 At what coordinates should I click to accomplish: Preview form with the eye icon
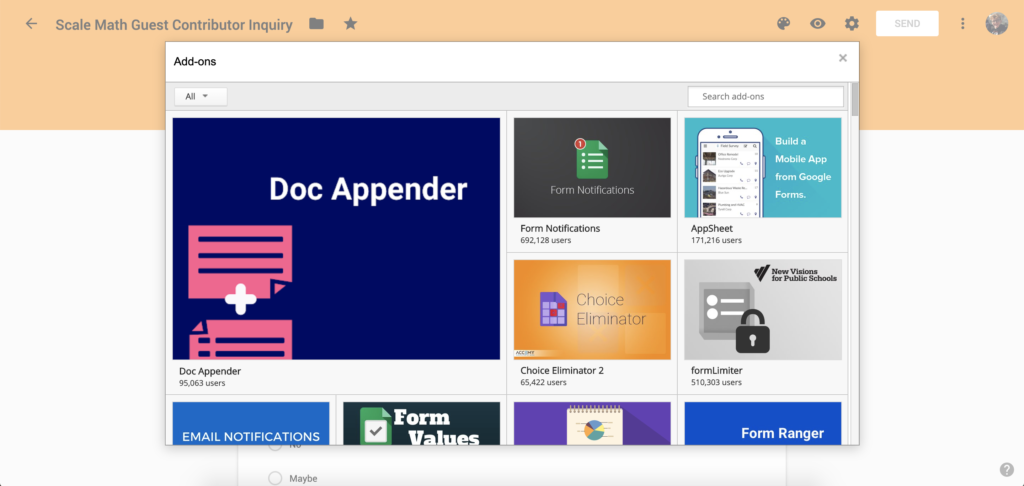818,24
